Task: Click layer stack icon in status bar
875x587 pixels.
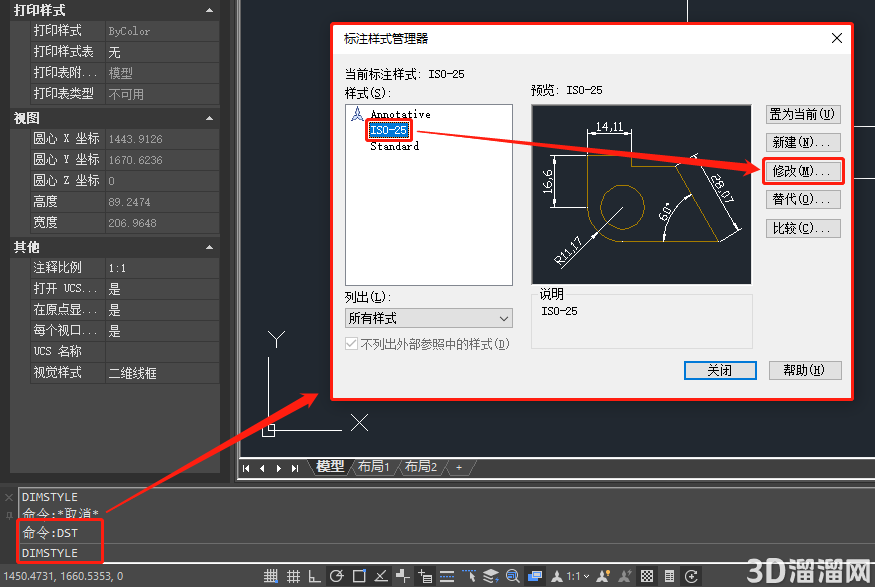Action: 491,576
